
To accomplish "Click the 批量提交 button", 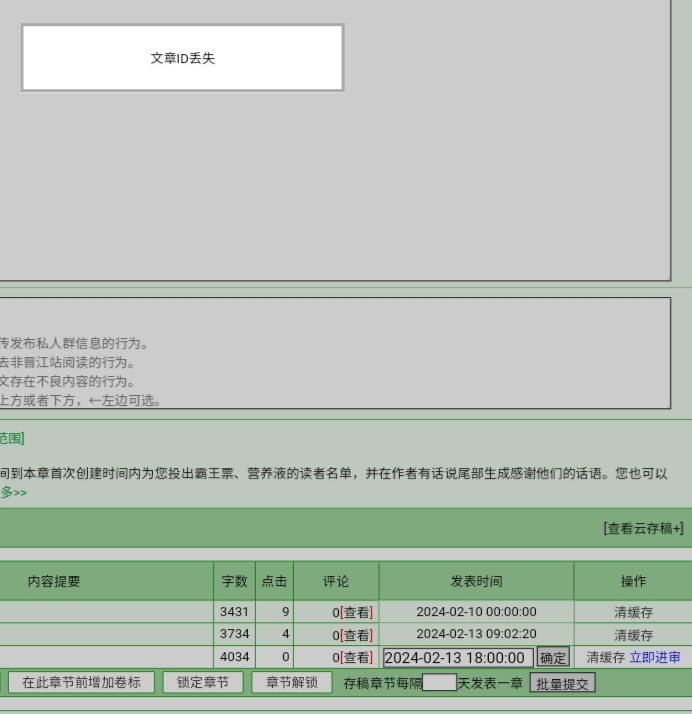I will point(562,683).
